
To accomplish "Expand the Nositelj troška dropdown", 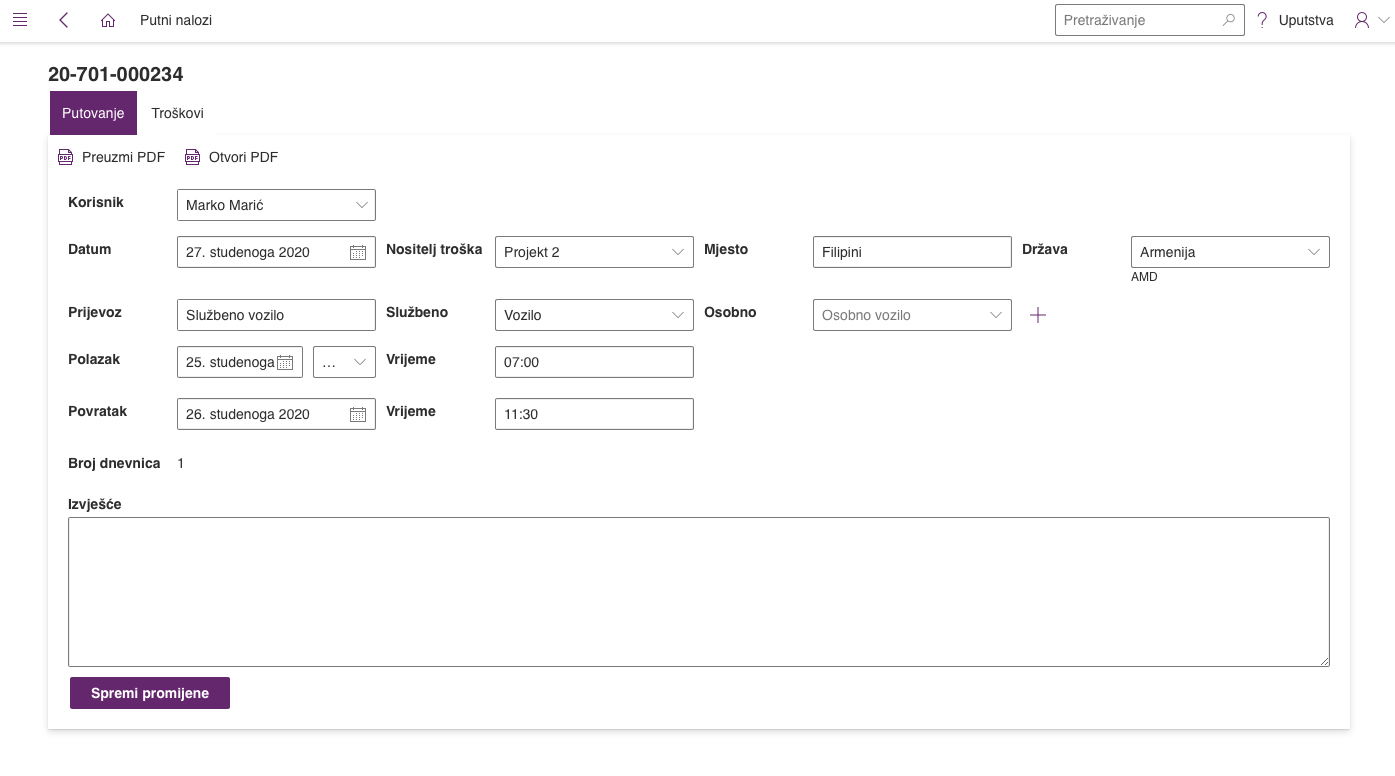I will pyautogui.click(x=678, y=253).
